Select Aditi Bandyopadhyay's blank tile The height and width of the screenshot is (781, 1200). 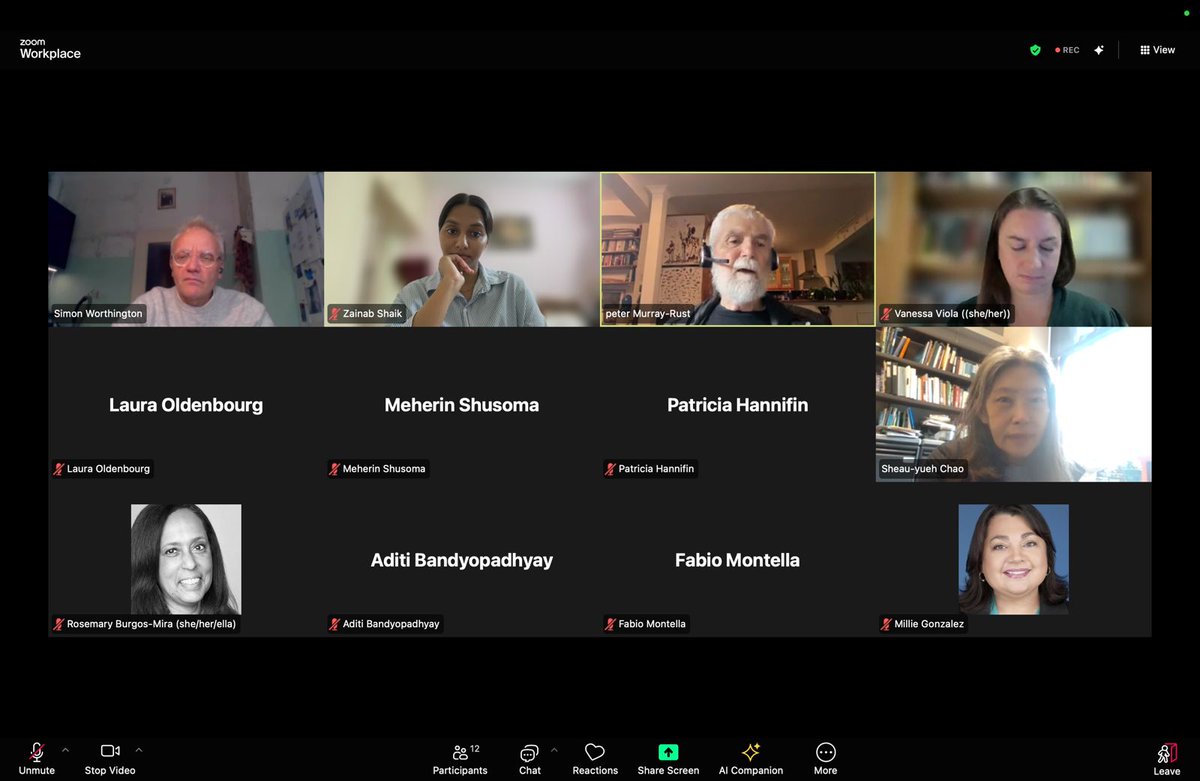[462, 559]
